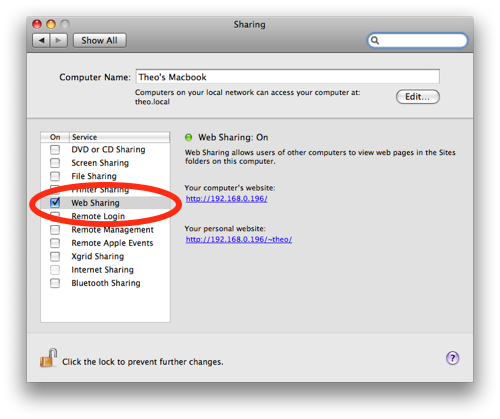500x419 pixels.
Task: Go back with the left arrow button
Action: point(41,40)
